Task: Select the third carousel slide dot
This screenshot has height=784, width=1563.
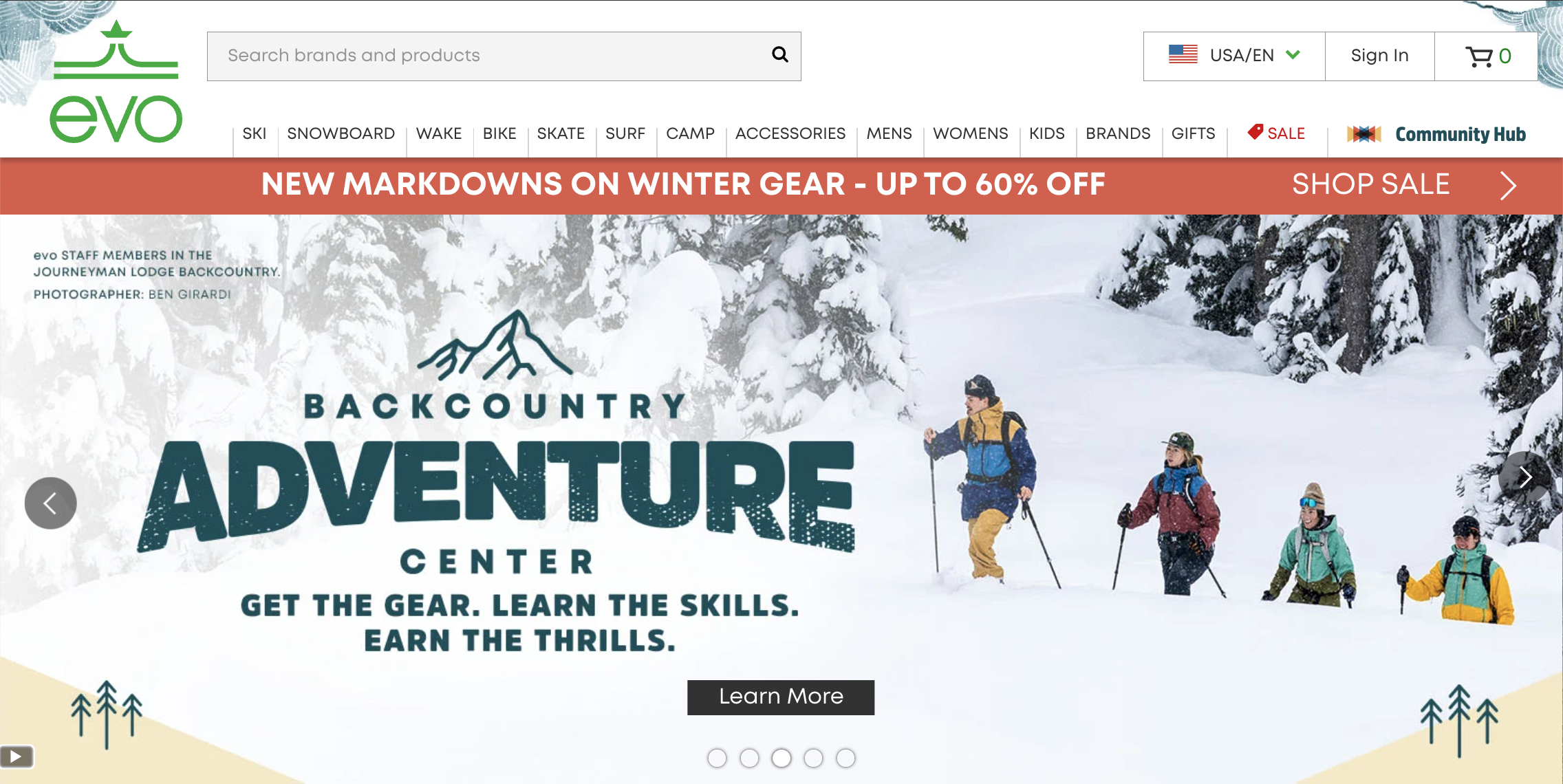Action: click(781, 758)
